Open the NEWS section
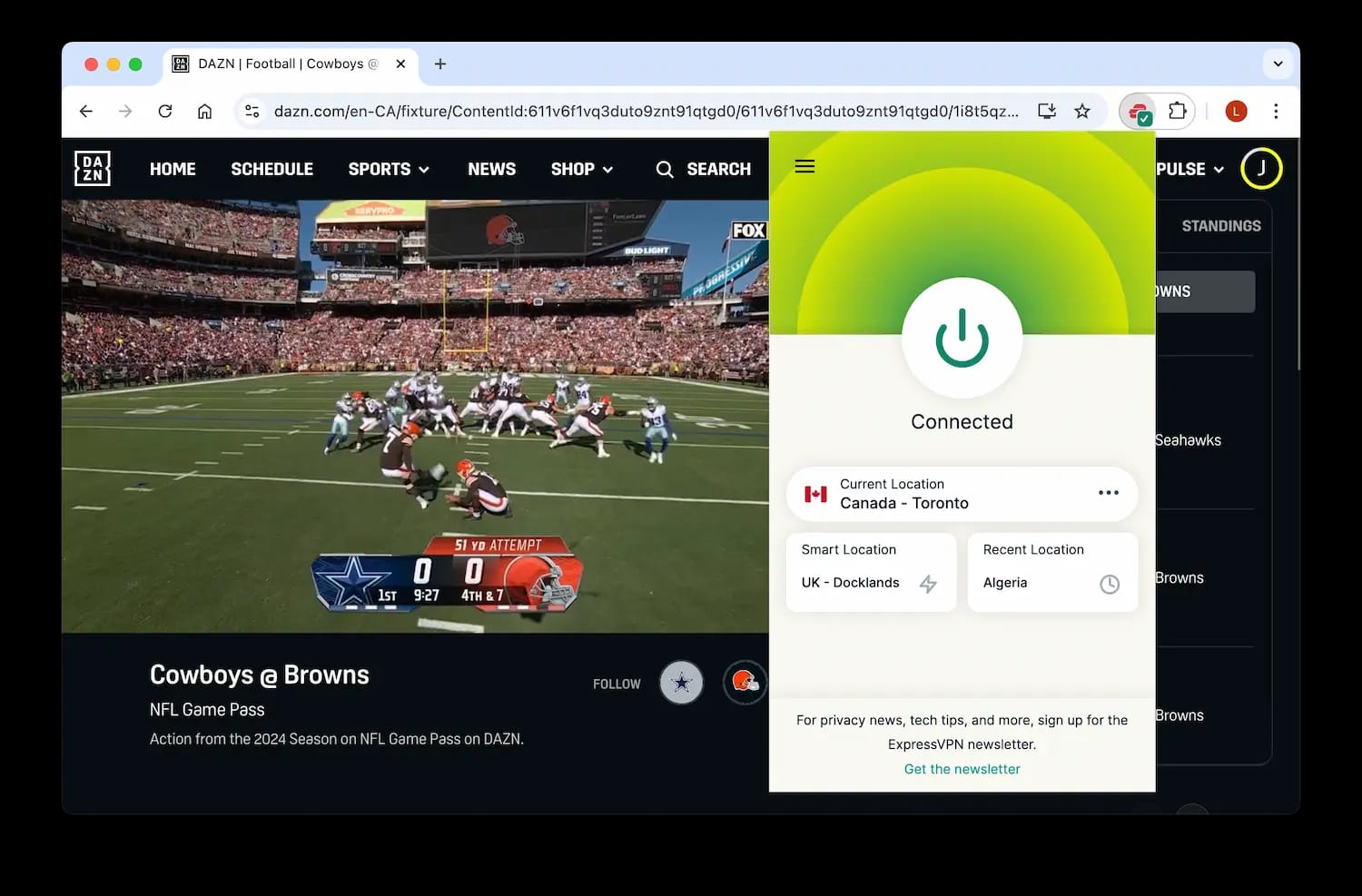 tap(491, 169)
